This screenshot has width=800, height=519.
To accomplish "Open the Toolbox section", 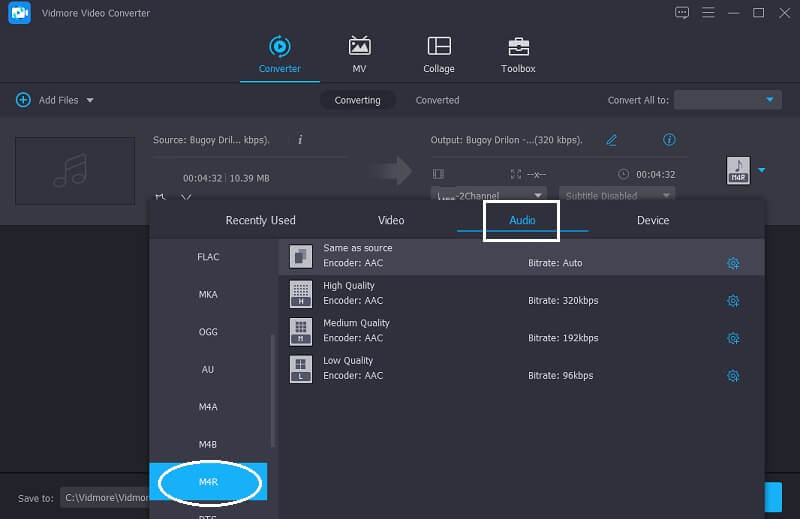I will pos(518,55).
